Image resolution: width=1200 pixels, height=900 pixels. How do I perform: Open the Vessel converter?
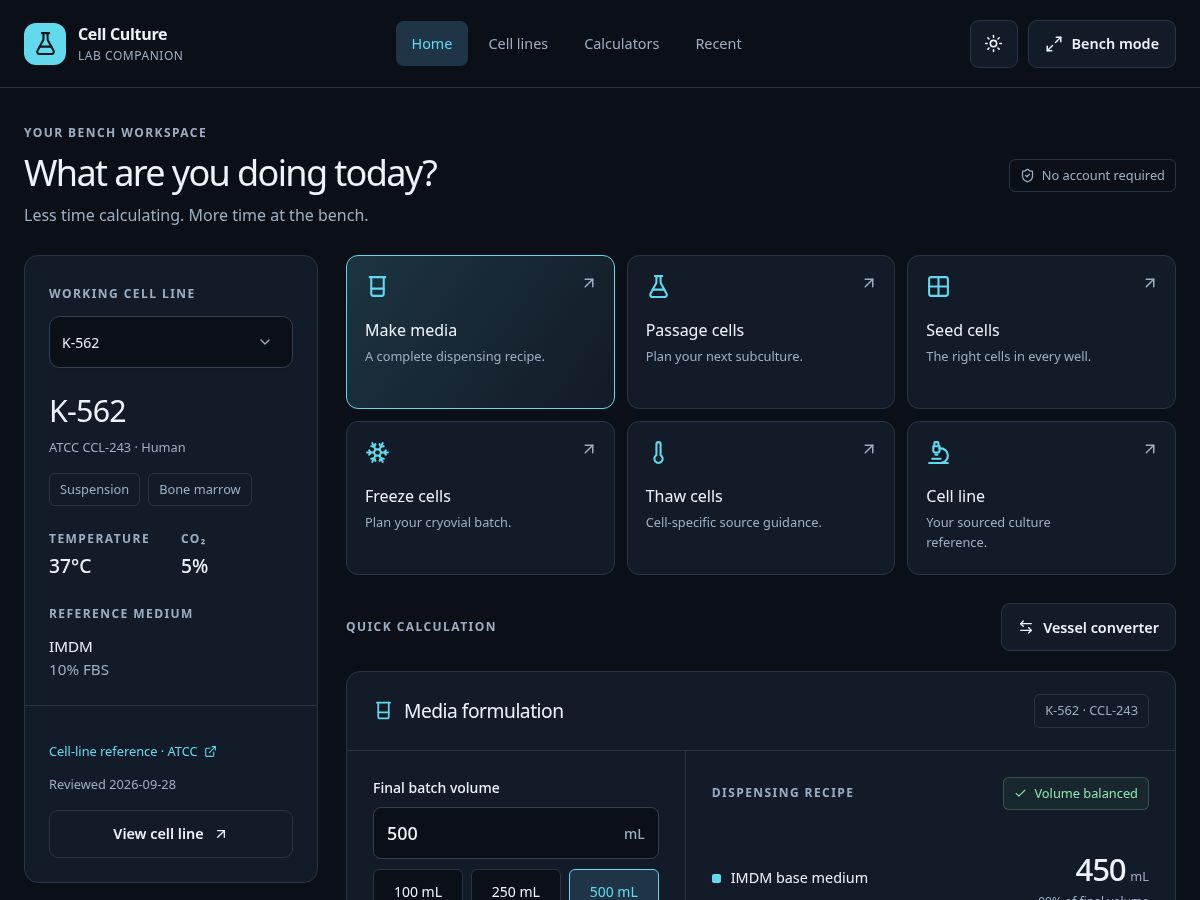click(1088, 627)
